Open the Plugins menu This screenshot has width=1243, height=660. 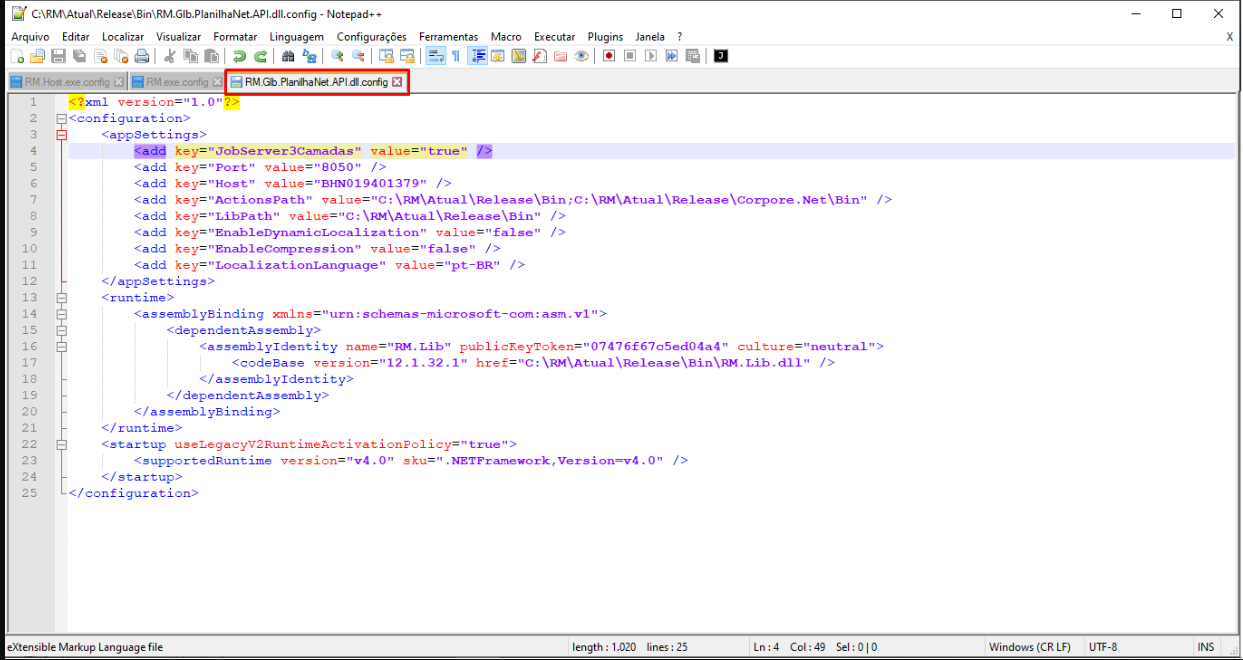[x=605, y=36]
